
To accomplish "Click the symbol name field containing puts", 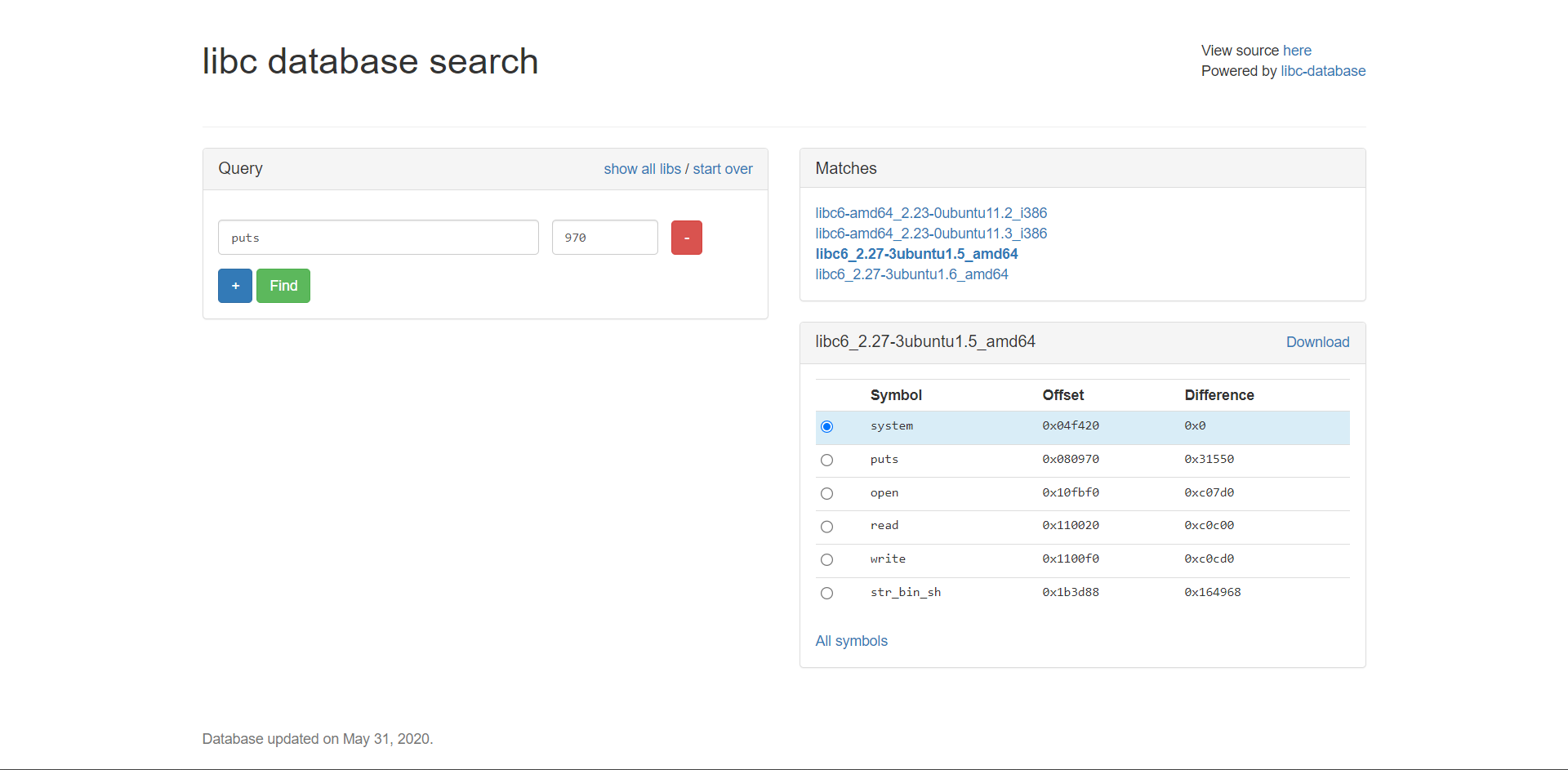I will 378,238.
